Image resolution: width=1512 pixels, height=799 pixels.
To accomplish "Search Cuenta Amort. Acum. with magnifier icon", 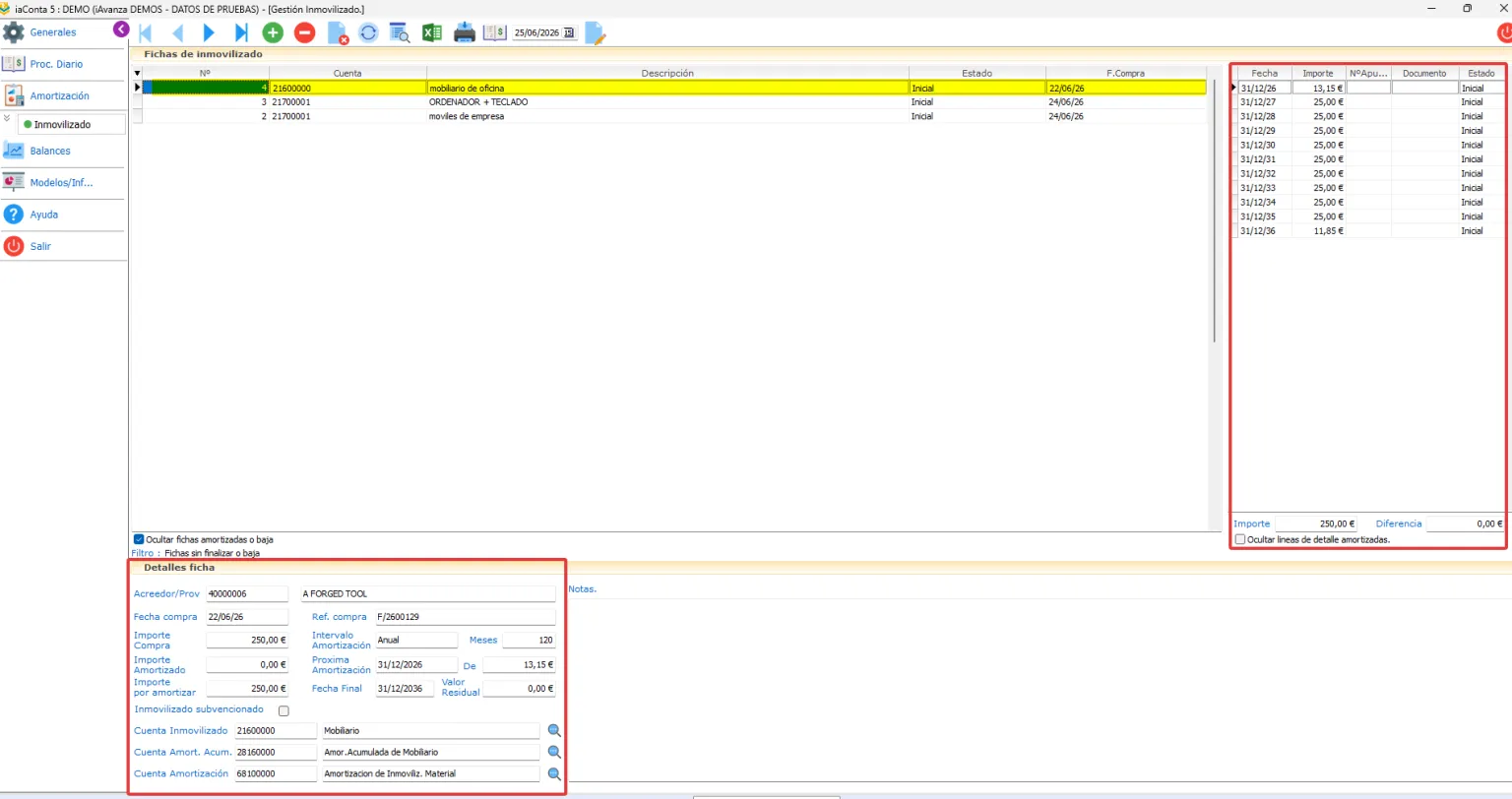I will pos(554,753).
